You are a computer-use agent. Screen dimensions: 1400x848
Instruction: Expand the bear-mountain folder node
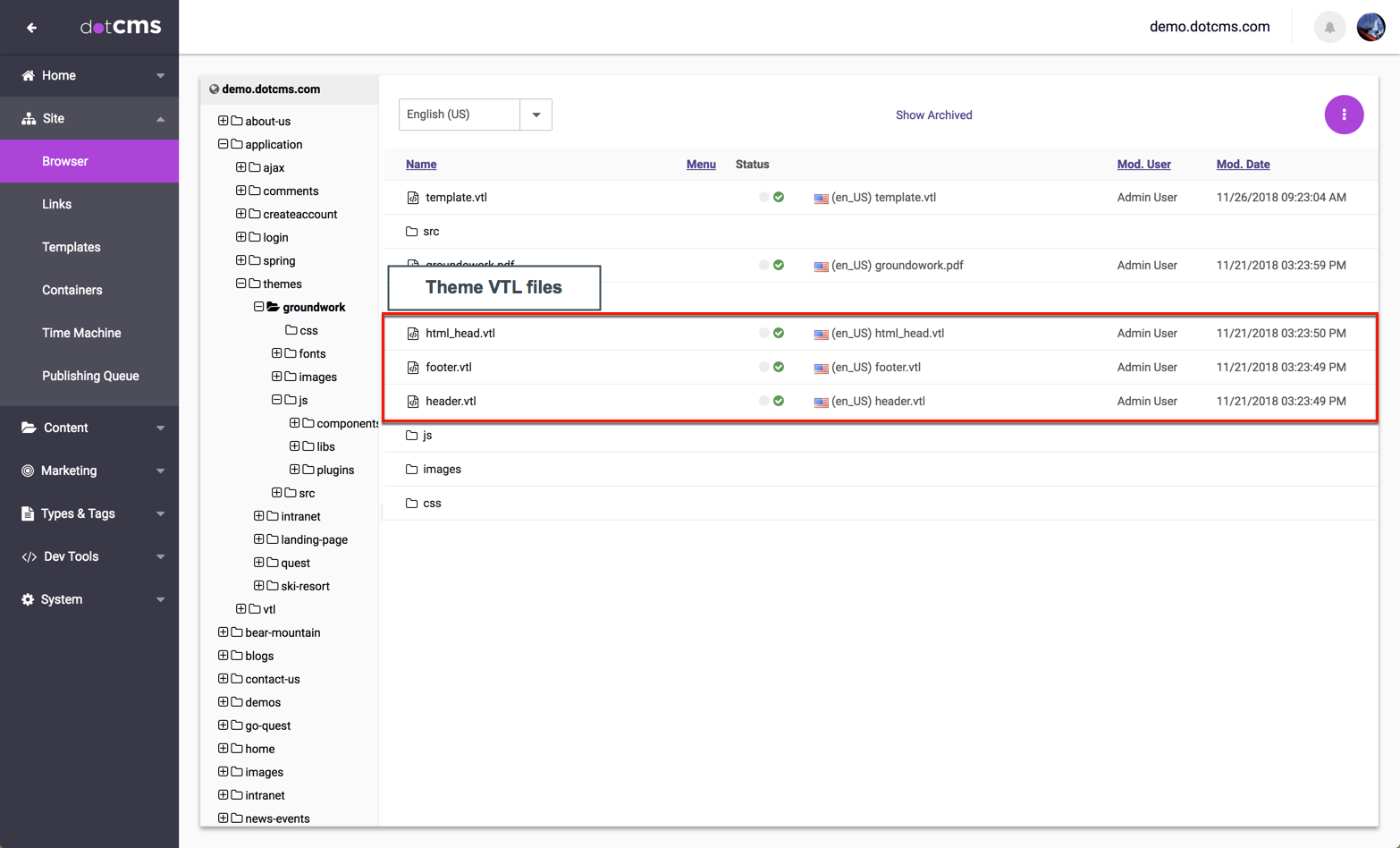point(223,632)
